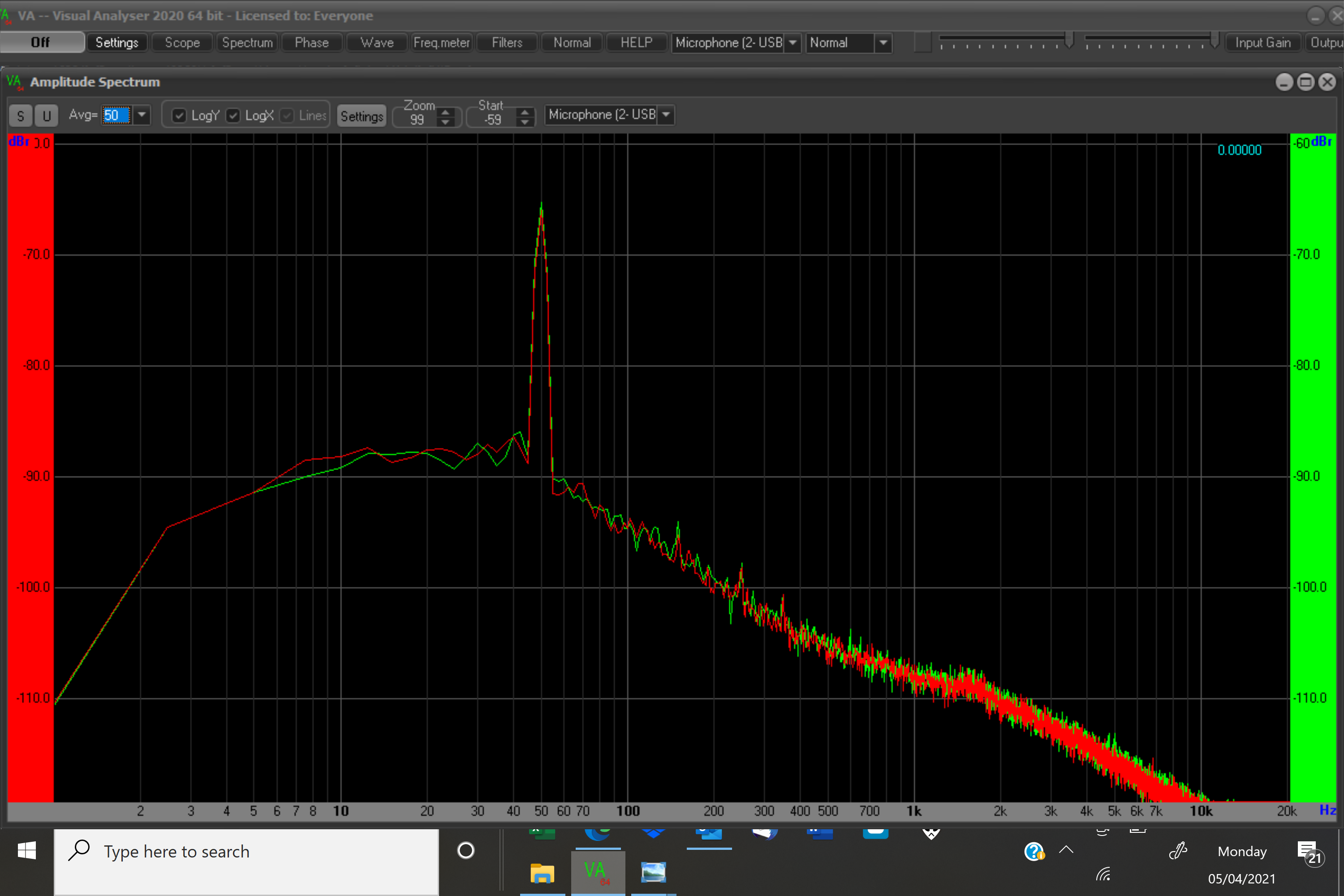
Task: Minimize the Amplitude Spectrum window
Action: 1284,82
